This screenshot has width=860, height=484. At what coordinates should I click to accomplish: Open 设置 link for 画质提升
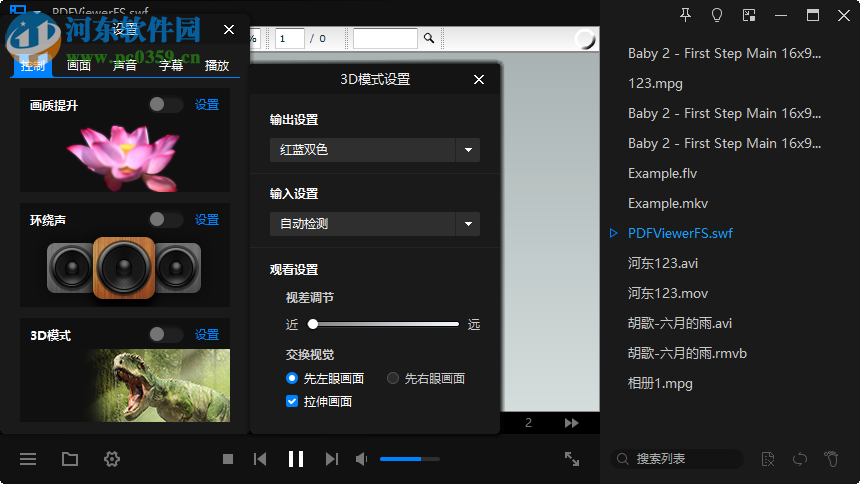point(207,104)
